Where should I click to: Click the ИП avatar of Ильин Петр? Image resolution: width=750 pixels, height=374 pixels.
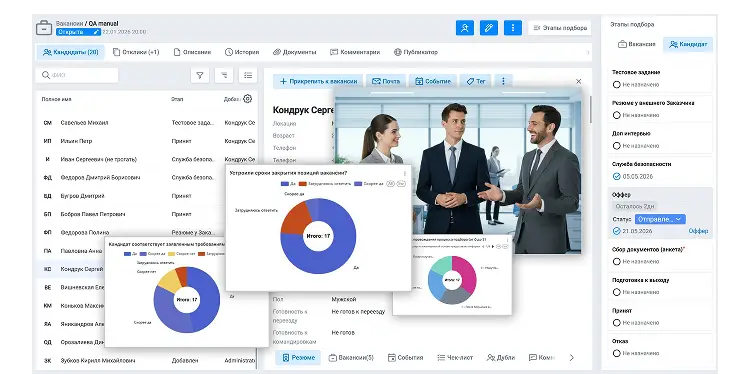coord(47,141)
